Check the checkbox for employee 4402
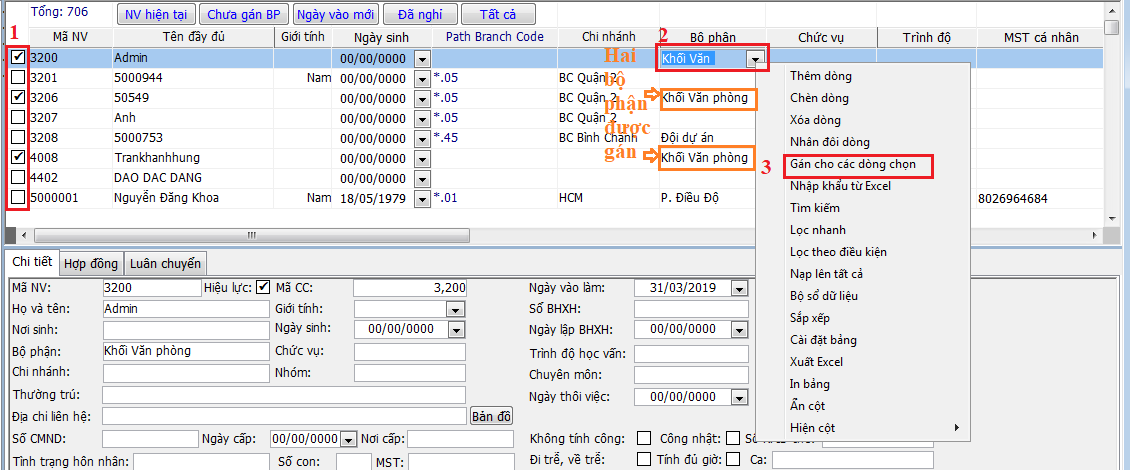The width and height of the screenshot is (1130, 470). point(18,177)
